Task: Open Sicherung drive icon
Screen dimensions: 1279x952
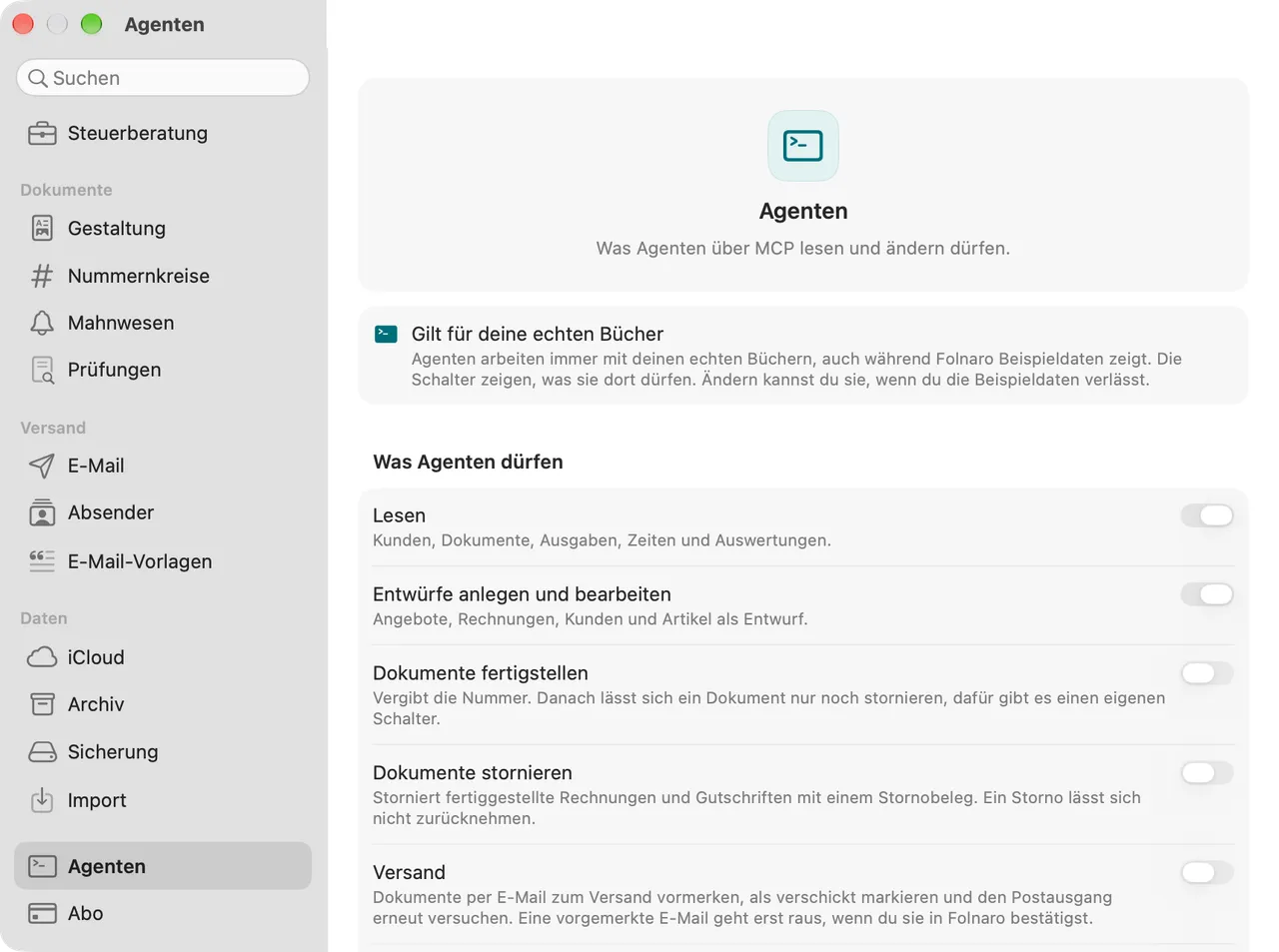Action: click(42, 752)
